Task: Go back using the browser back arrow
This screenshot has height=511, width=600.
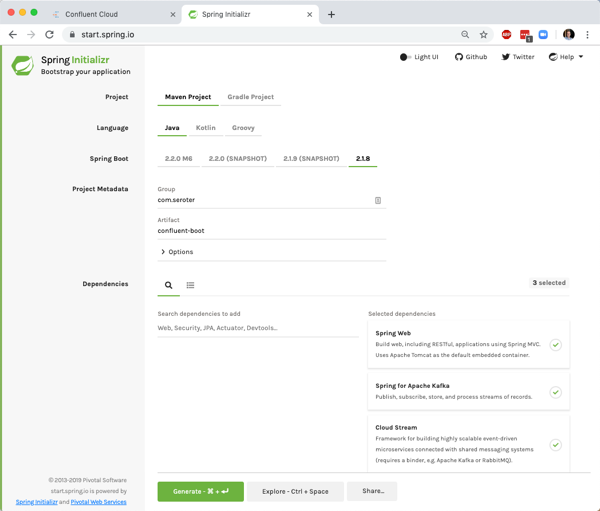Action: (x=13, y=35)
